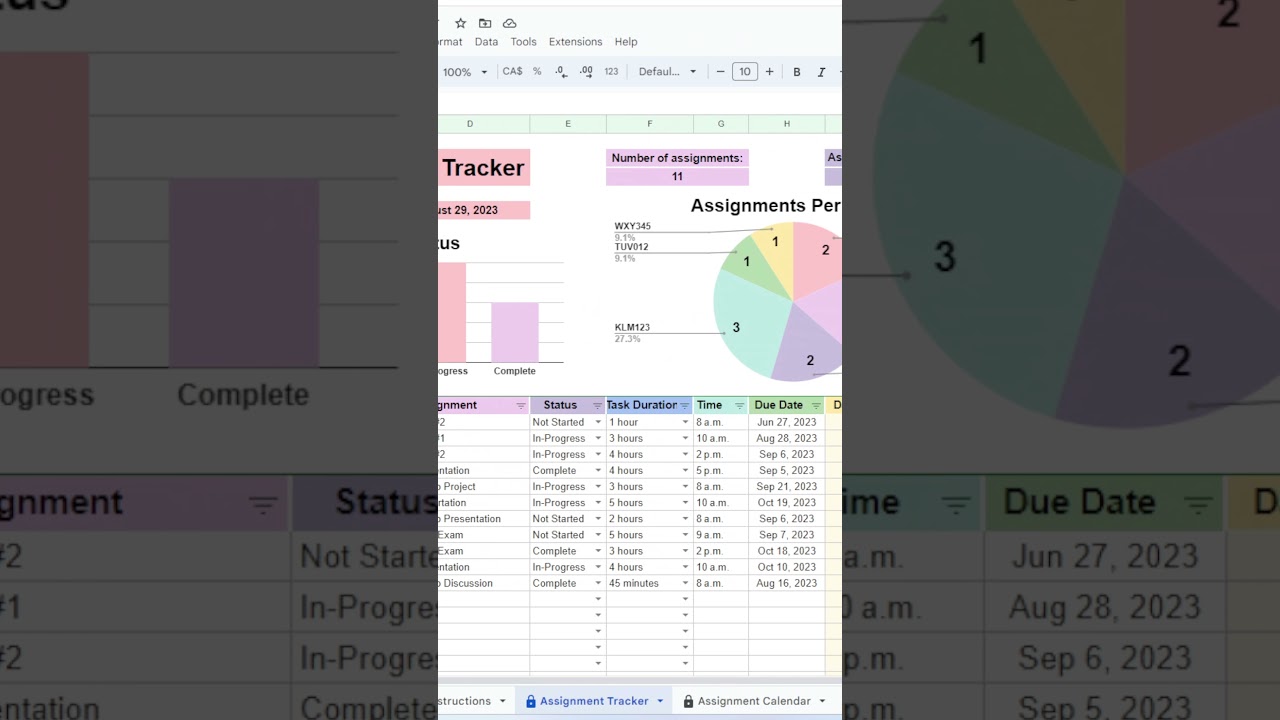Toggle italic formatting

[x=821, y=72]
